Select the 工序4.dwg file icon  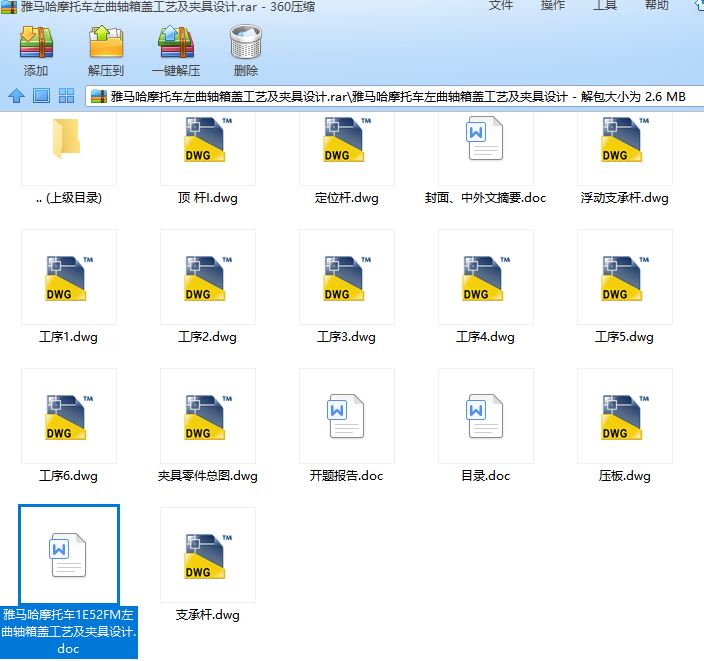click(485, 278)
